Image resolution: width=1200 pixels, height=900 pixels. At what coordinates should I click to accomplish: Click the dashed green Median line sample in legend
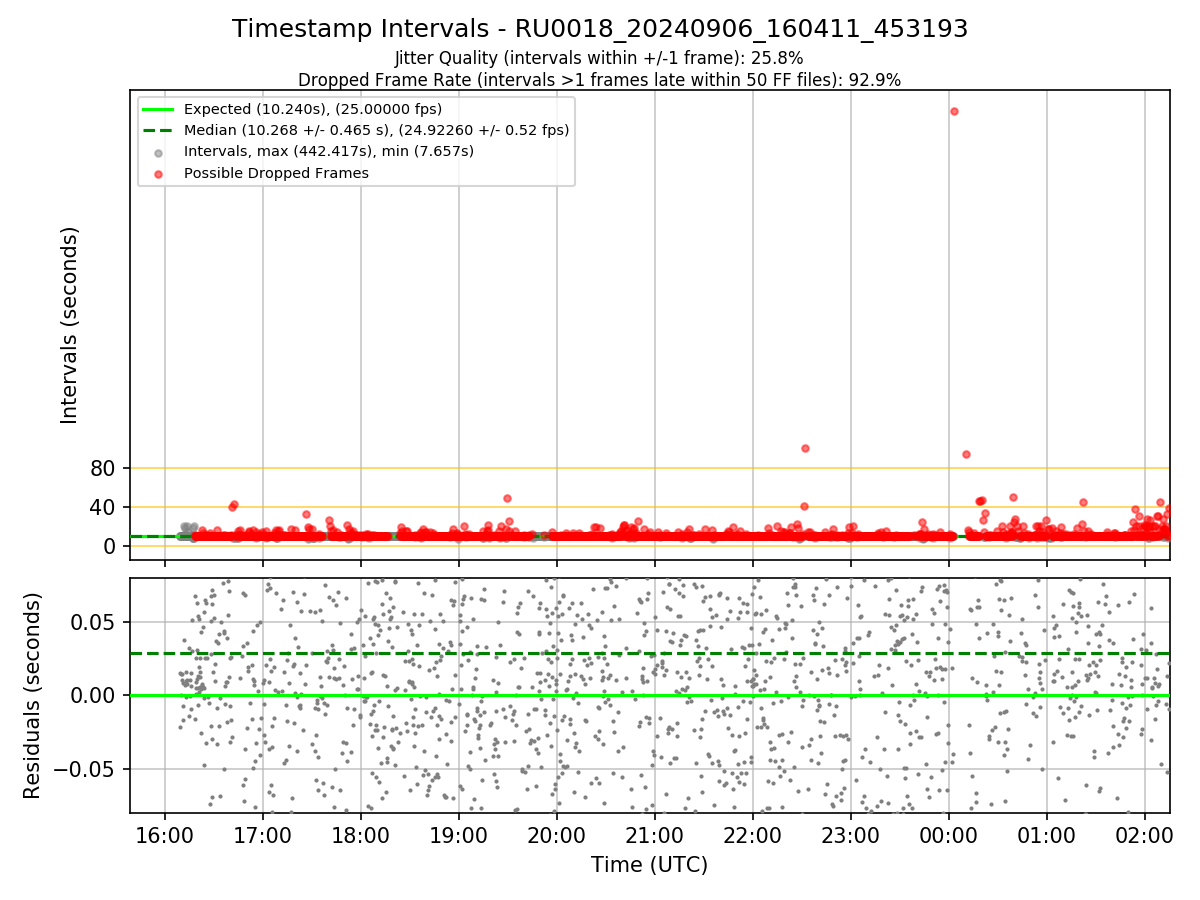(160, 130)
